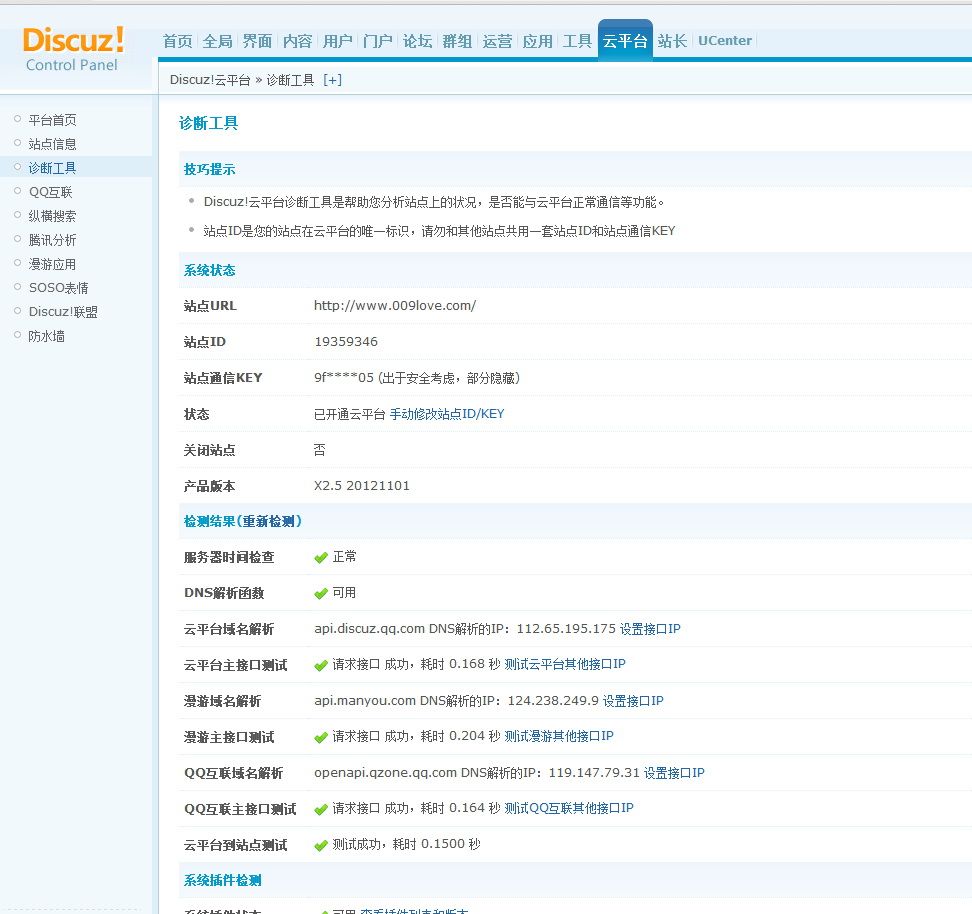The height and width of the screenshot is (914, 972).
Task: Open 纵横搜索 in sidebar
Action: 53,216
